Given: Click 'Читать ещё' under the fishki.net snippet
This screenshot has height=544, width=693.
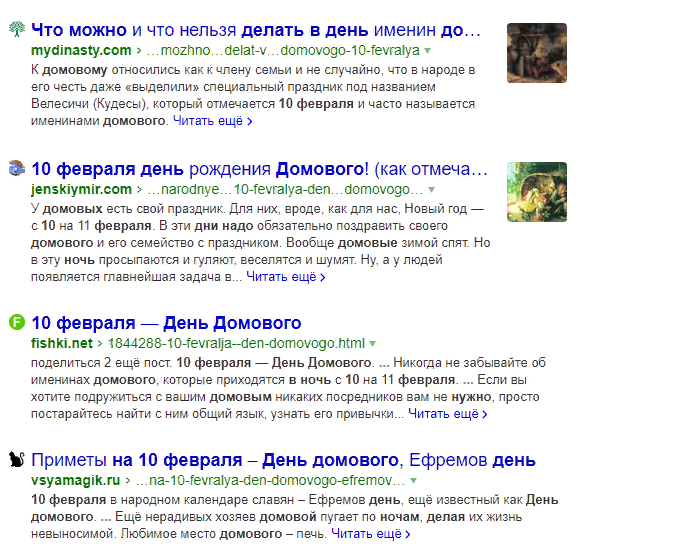Looking at the screenshot, I should tap(449, 414).
